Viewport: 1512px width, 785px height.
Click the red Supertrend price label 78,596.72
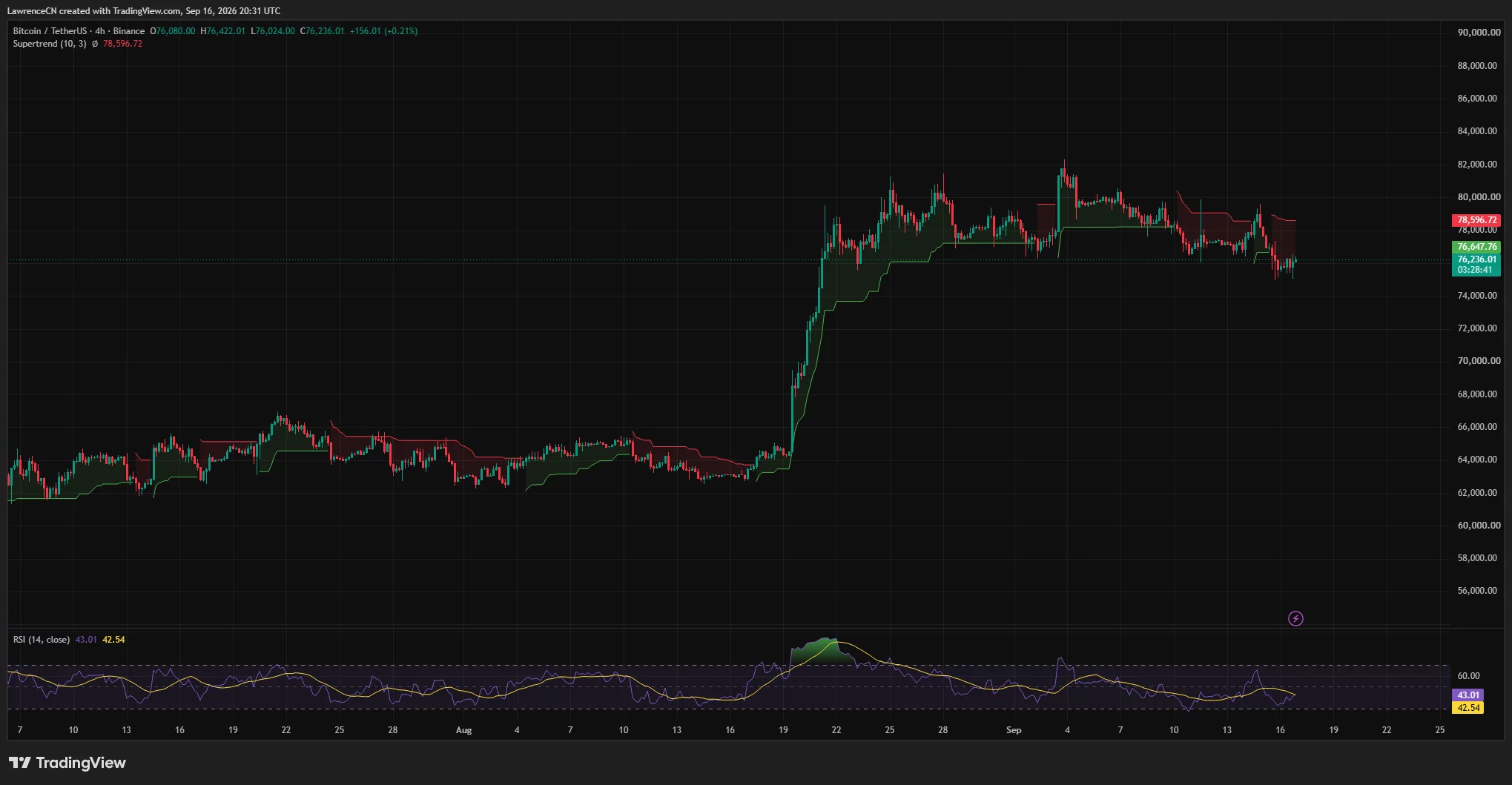(1476, 220)
